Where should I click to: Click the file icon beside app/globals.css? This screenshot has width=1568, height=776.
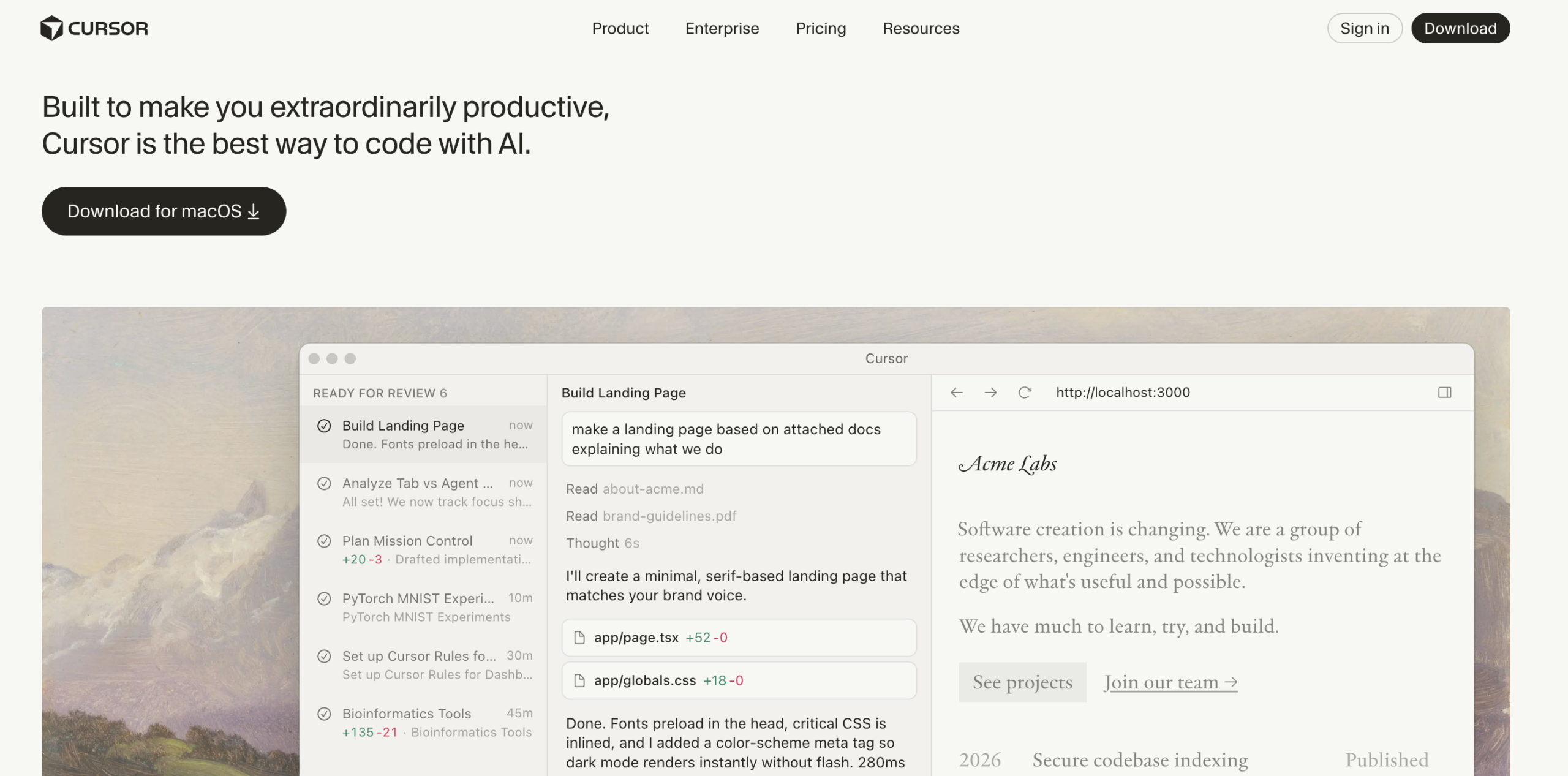(x=579, y=680)
